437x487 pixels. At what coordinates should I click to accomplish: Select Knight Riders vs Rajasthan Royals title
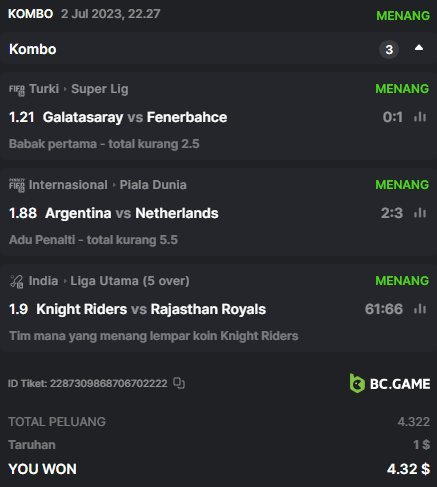pos(151,309)
